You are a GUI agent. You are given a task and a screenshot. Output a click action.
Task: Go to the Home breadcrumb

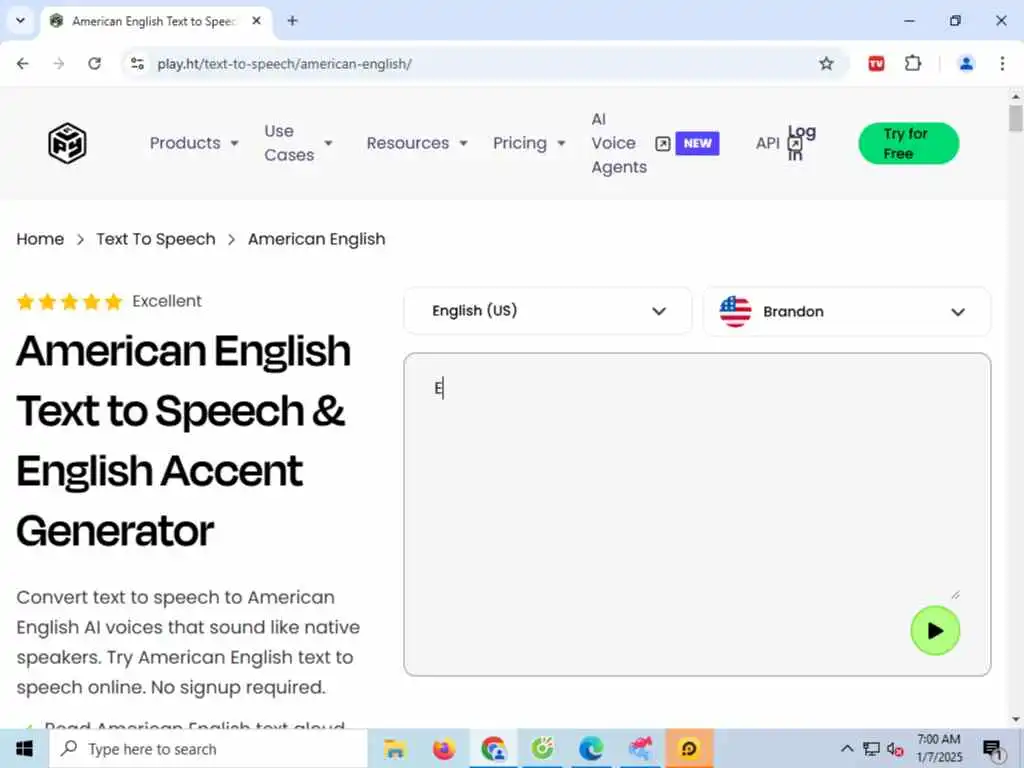40,239
